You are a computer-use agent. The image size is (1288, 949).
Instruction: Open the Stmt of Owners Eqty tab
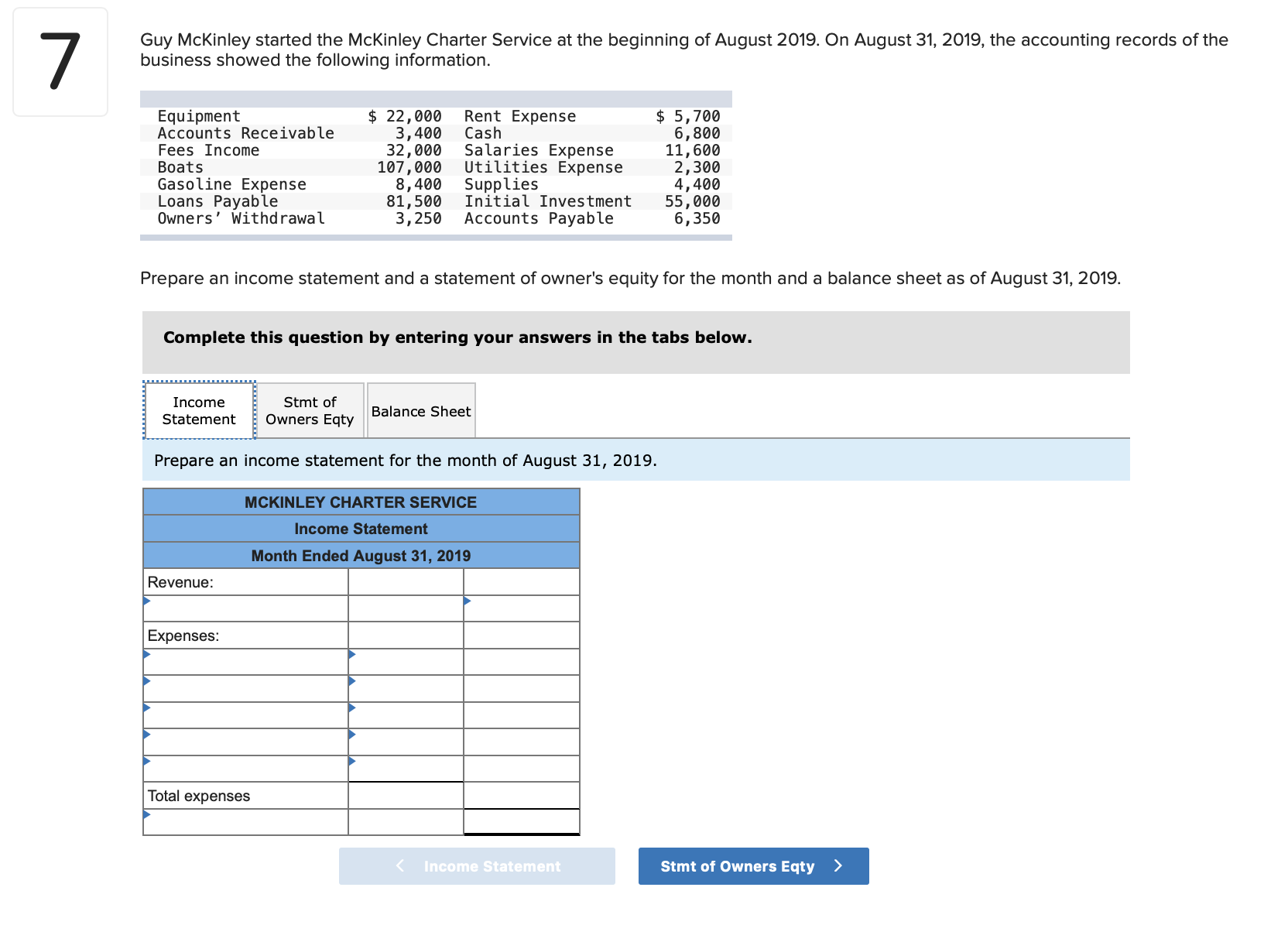click(x=310, y=410)
